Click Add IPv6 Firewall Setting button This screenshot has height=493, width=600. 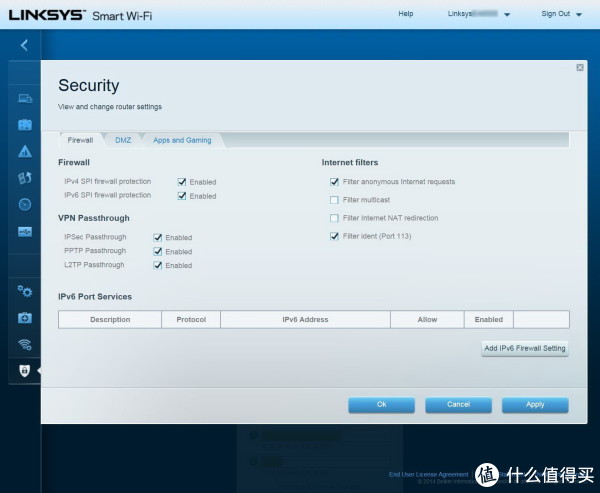tap(525, 348)
